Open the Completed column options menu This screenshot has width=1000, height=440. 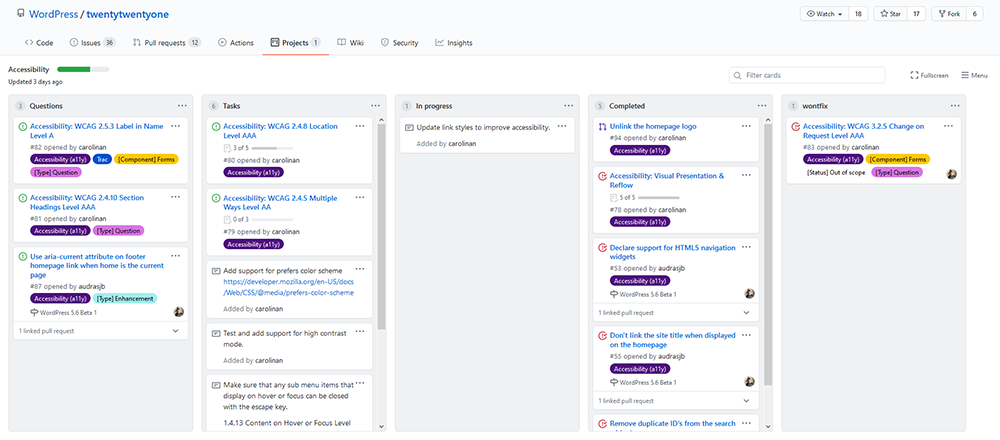point(761,106)
